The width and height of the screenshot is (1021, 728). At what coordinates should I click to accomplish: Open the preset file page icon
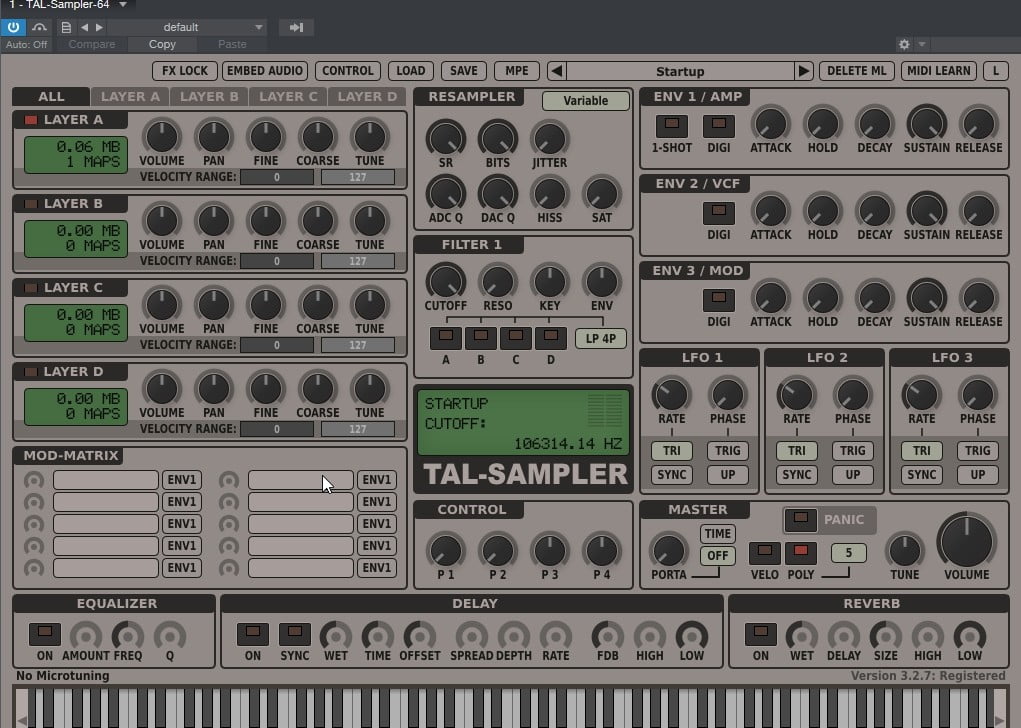point(66,27)
